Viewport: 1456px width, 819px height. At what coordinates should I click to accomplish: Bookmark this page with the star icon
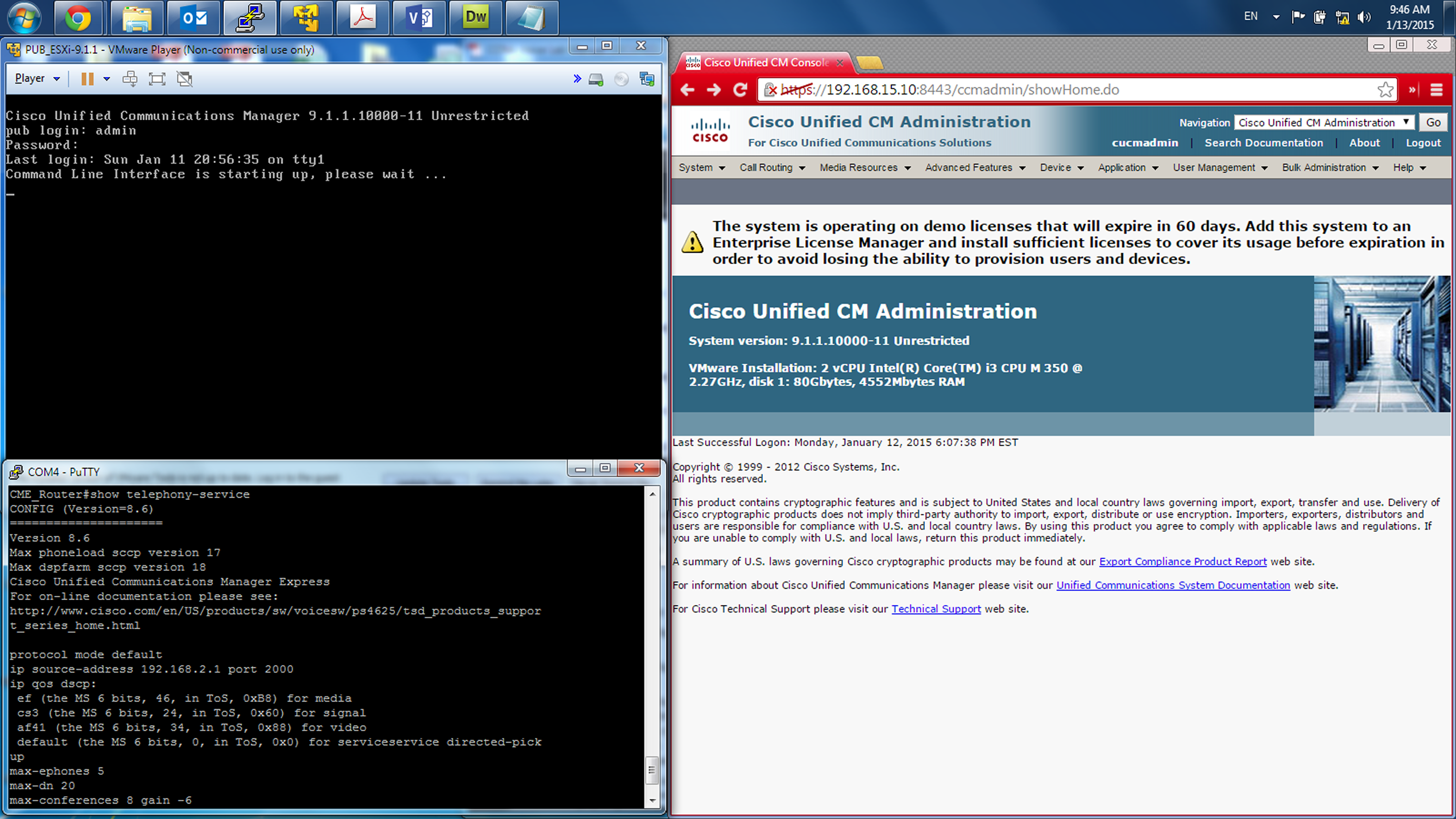(1385, 90)
